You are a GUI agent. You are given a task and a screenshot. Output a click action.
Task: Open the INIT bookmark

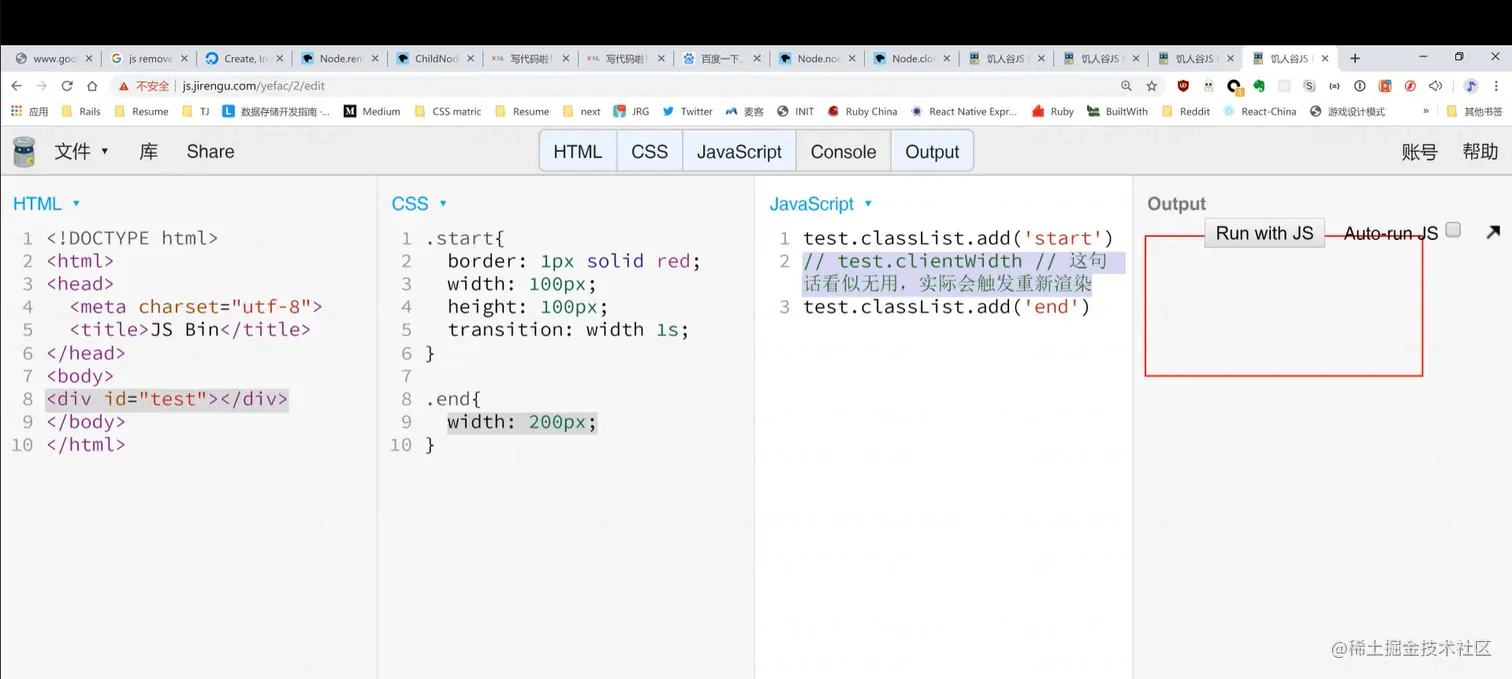click(x=795, y=112)
